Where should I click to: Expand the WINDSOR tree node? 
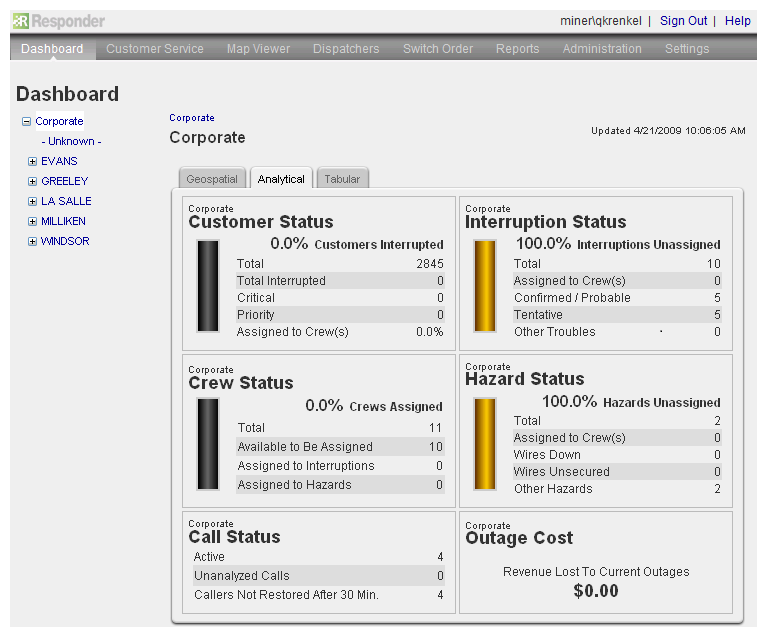tap(32, 242)
